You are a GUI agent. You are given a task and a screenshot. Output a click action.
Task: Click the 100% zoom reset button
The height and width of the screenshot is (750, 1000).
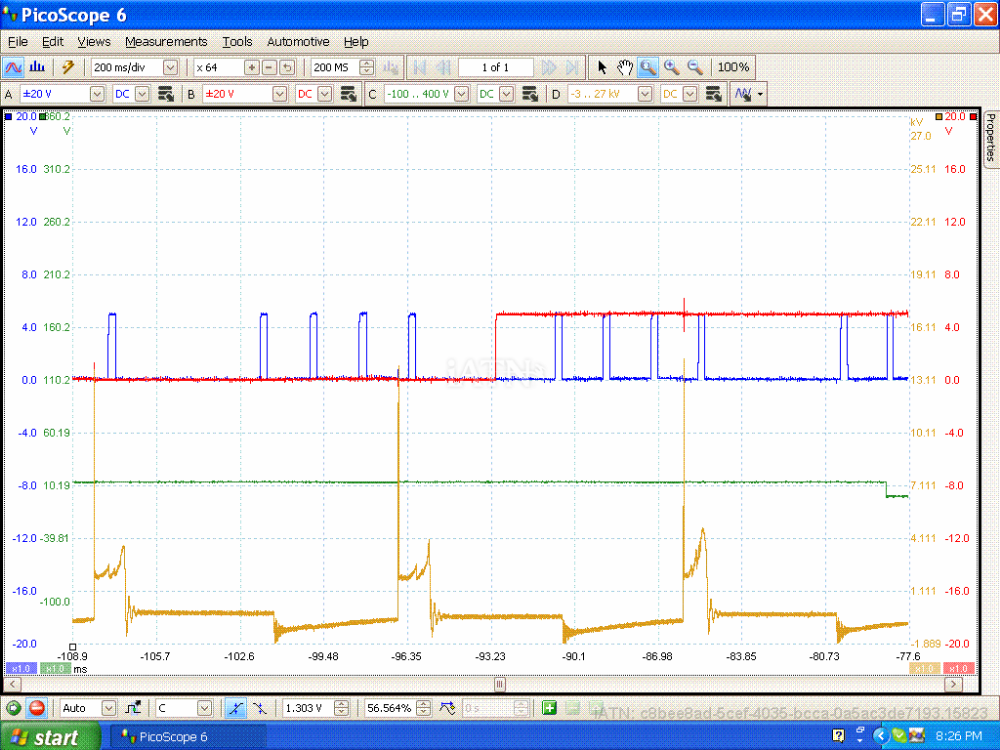tap(733, 67)
